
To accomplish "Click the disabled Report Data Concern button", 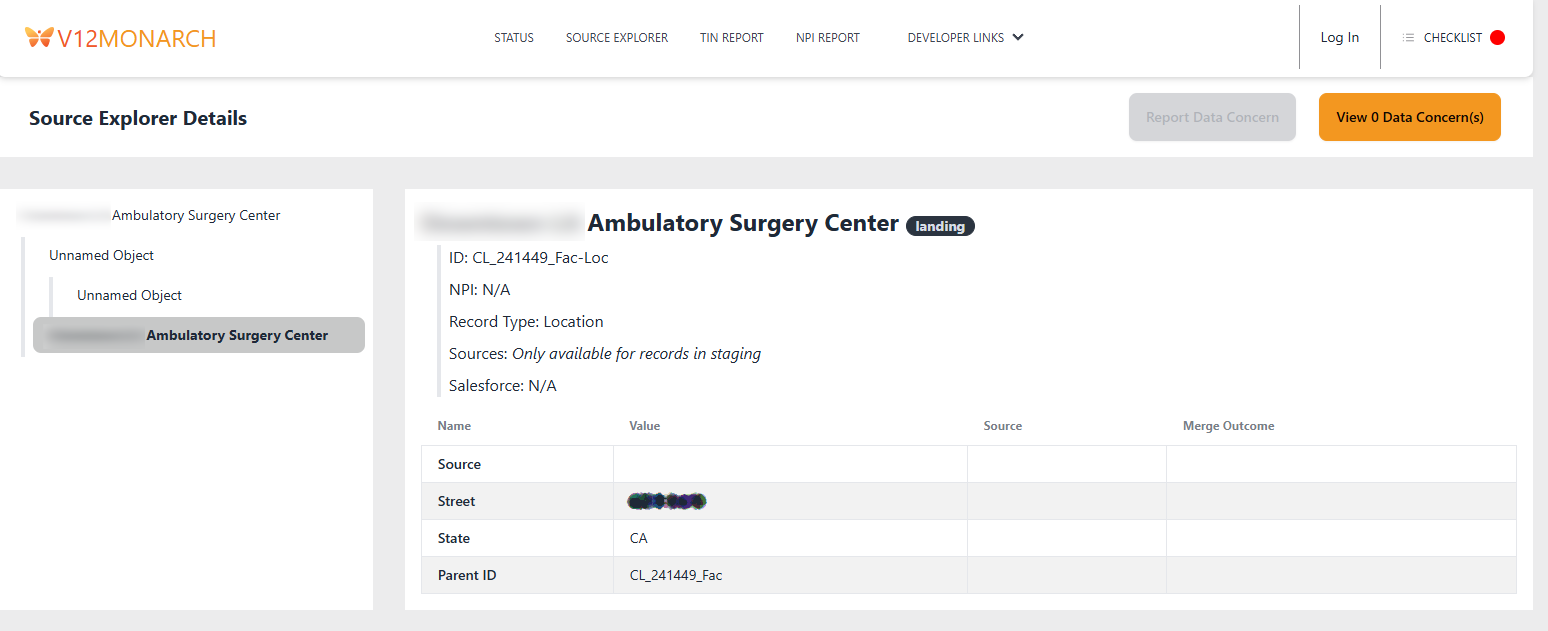I will (x=1212, y=117).
